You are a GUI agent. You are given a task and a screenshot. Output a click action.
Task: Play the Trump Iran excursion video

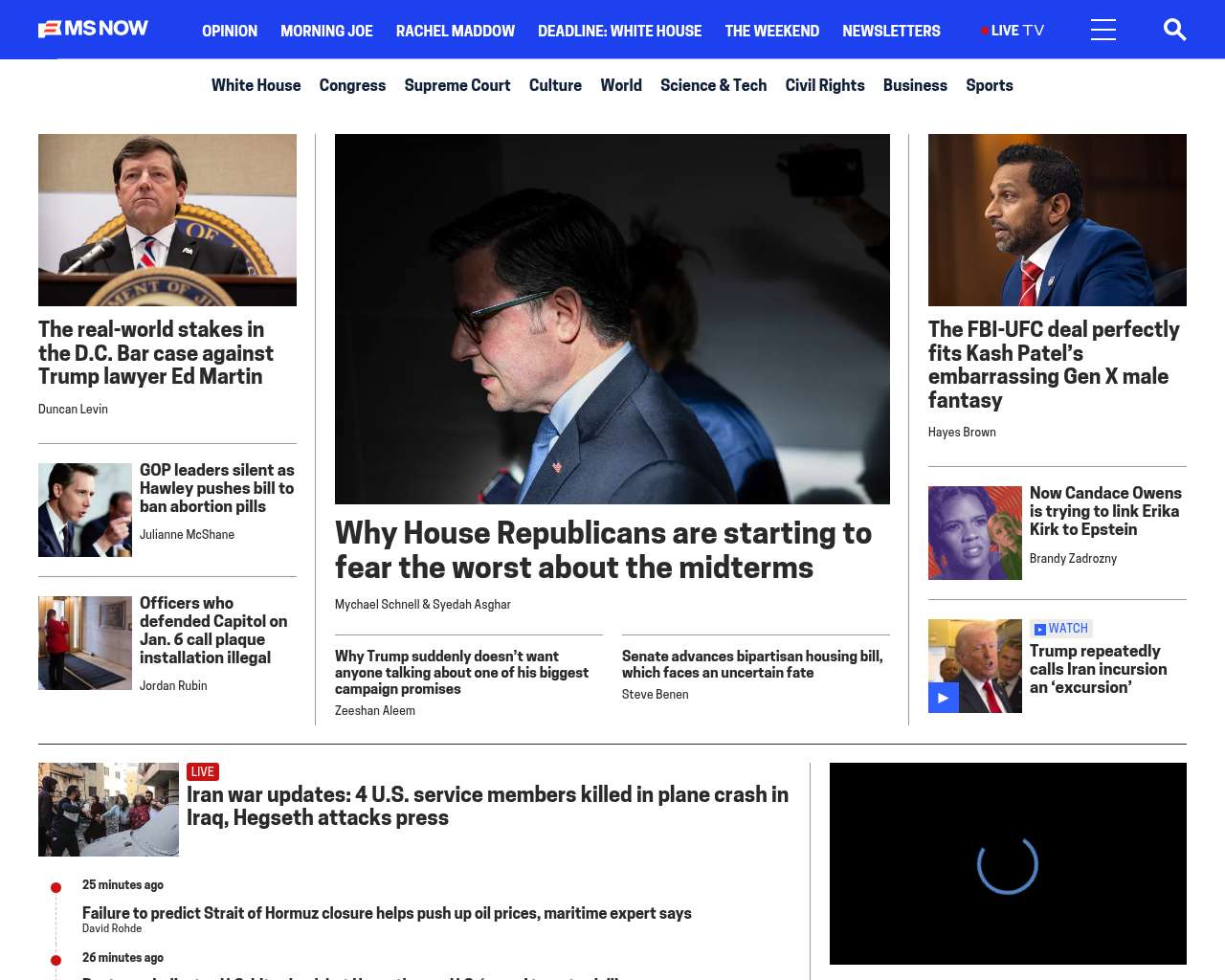pyautogui.click(x=944, y=698)
